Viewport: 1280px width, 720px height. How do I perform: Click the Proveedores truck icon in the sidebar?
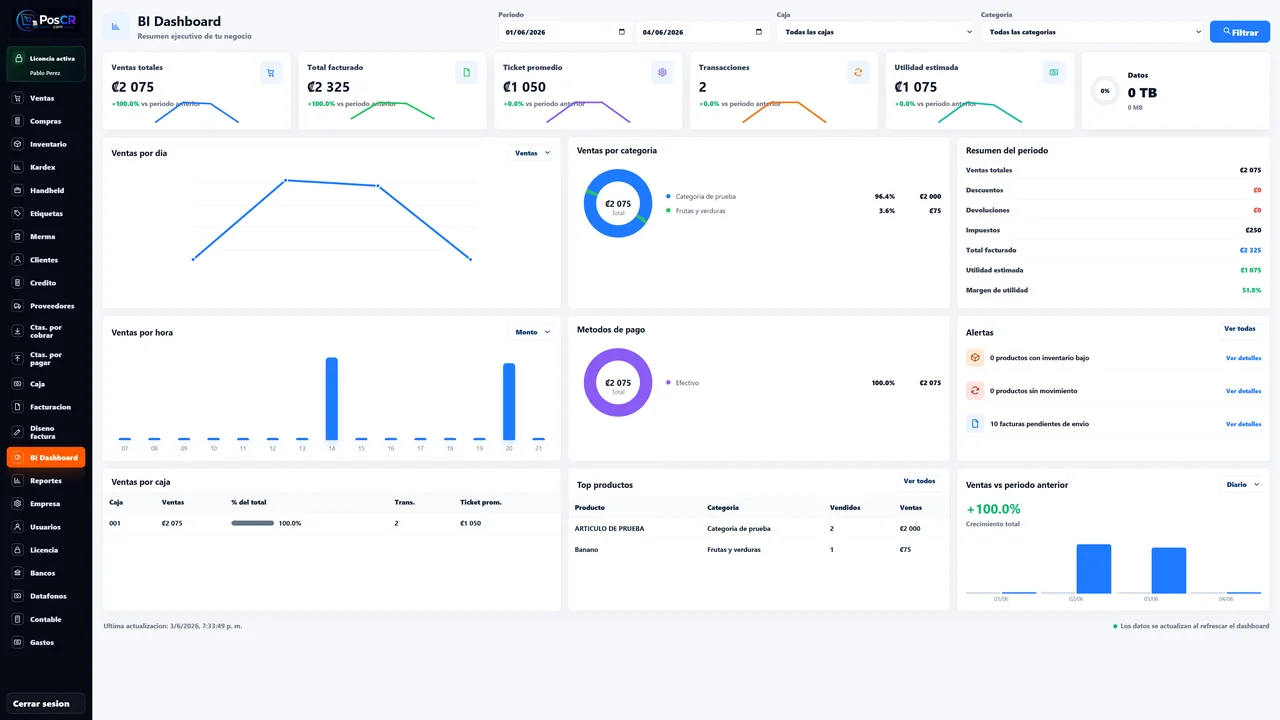pos(18,305)
